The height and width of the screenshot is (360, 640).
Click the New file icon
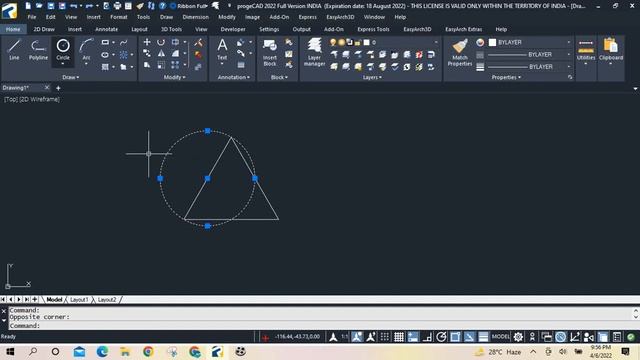coord(28,6)
